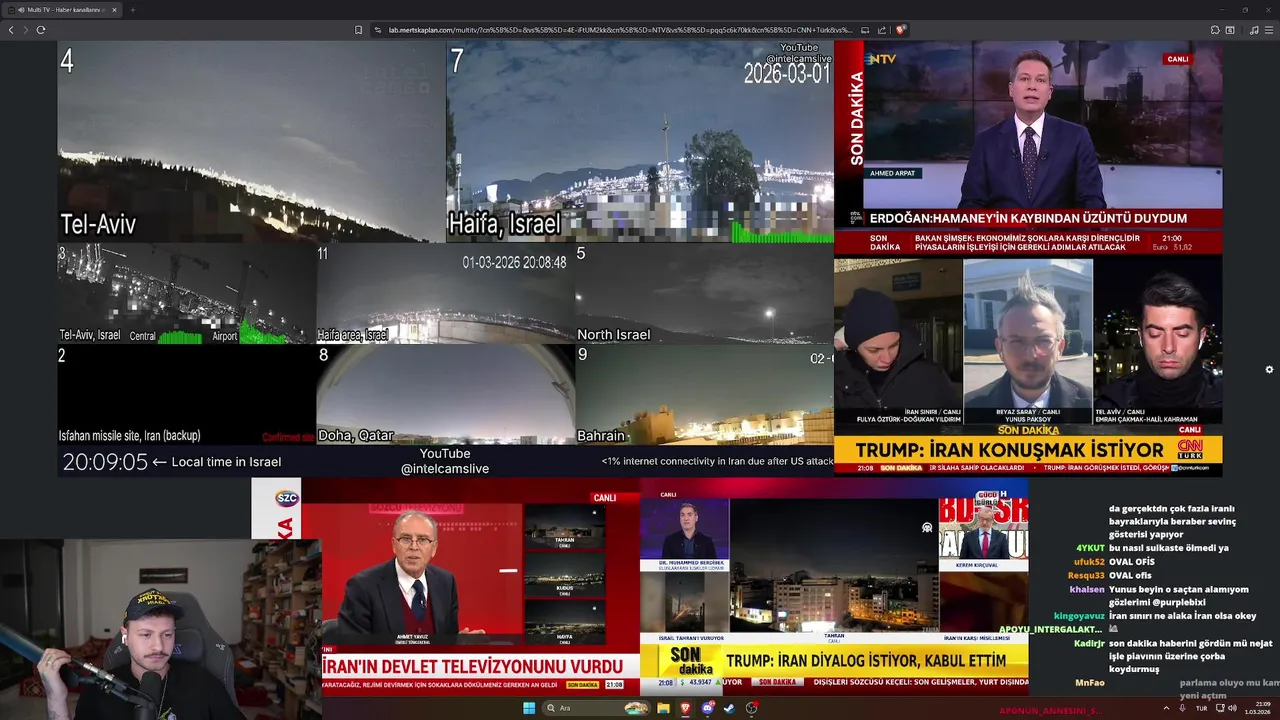
Task: Go back with the browser back arrow
Action: pos(11,30)
